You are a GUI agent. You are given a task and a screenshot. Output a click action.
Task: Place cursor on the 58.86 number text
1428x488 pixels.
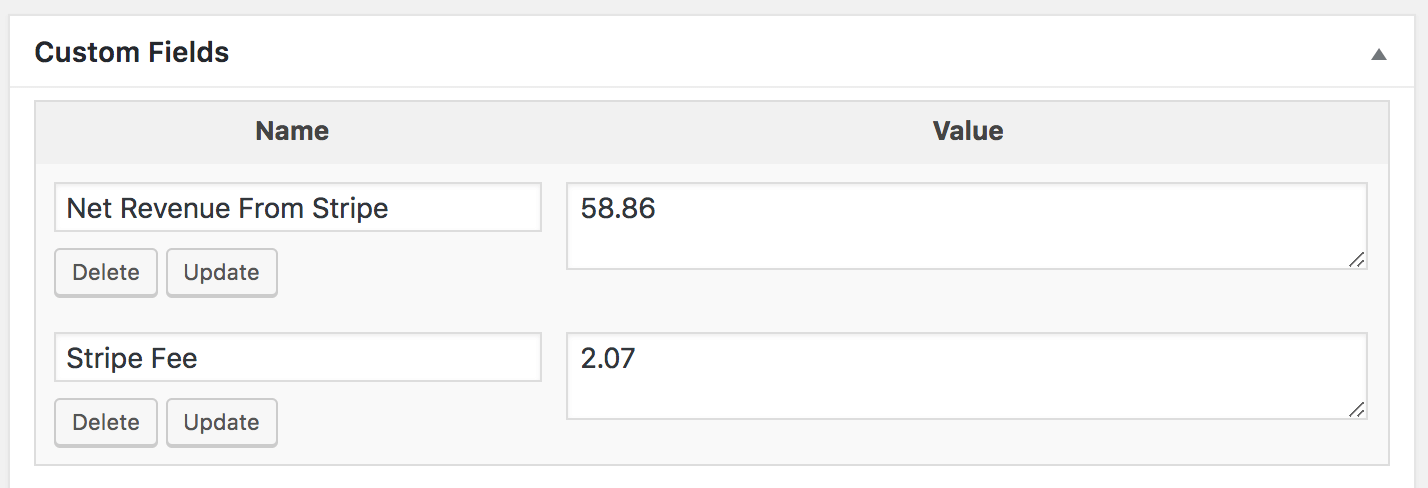pyautogui.click(x=618, y=209)
